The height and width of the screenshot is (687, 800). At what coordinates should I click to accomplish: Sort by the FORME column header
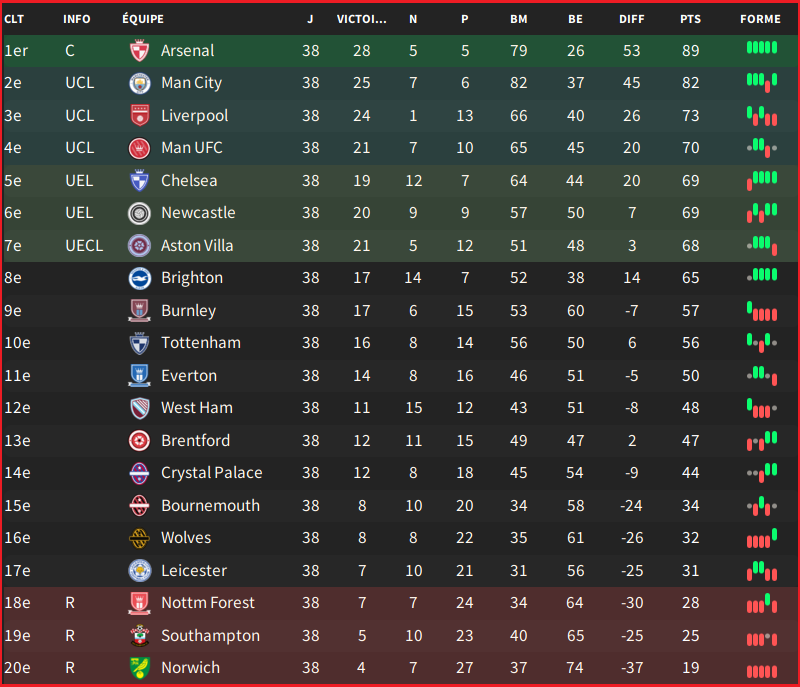click(x=760, y=19)
